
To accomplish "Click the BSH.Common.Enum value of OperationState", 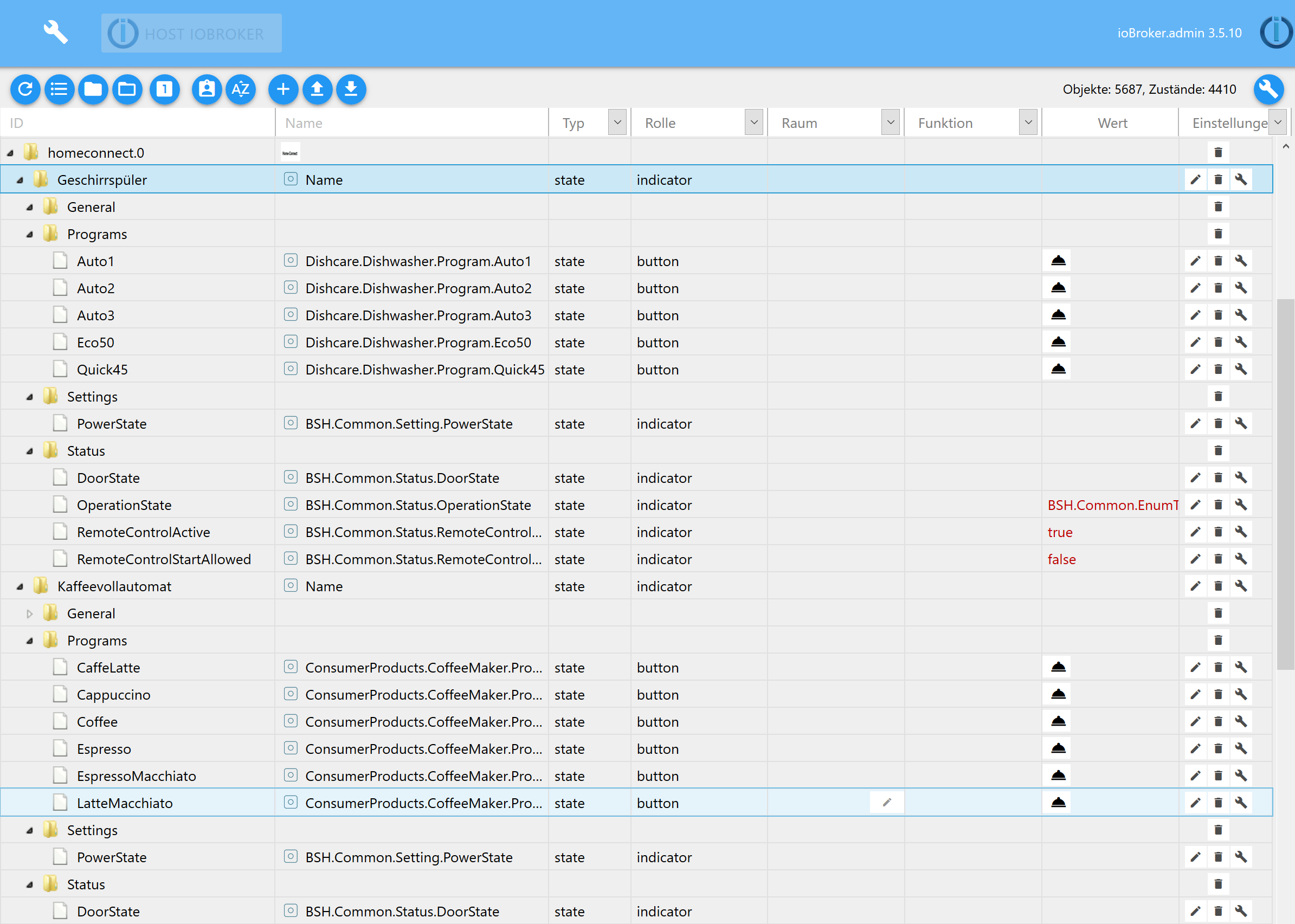I will pos(1112,505).
